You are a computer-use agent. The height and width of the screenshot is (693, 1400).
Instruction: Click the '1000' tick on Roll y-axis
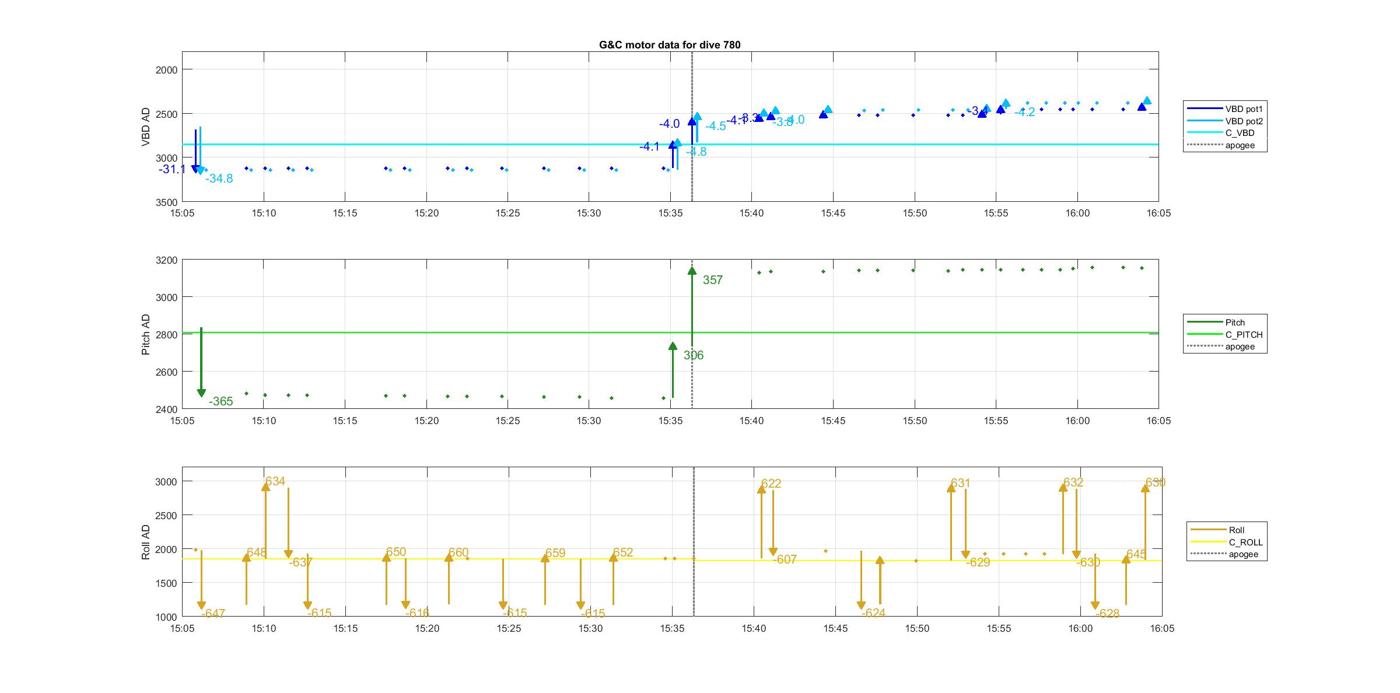coord(167,617)
